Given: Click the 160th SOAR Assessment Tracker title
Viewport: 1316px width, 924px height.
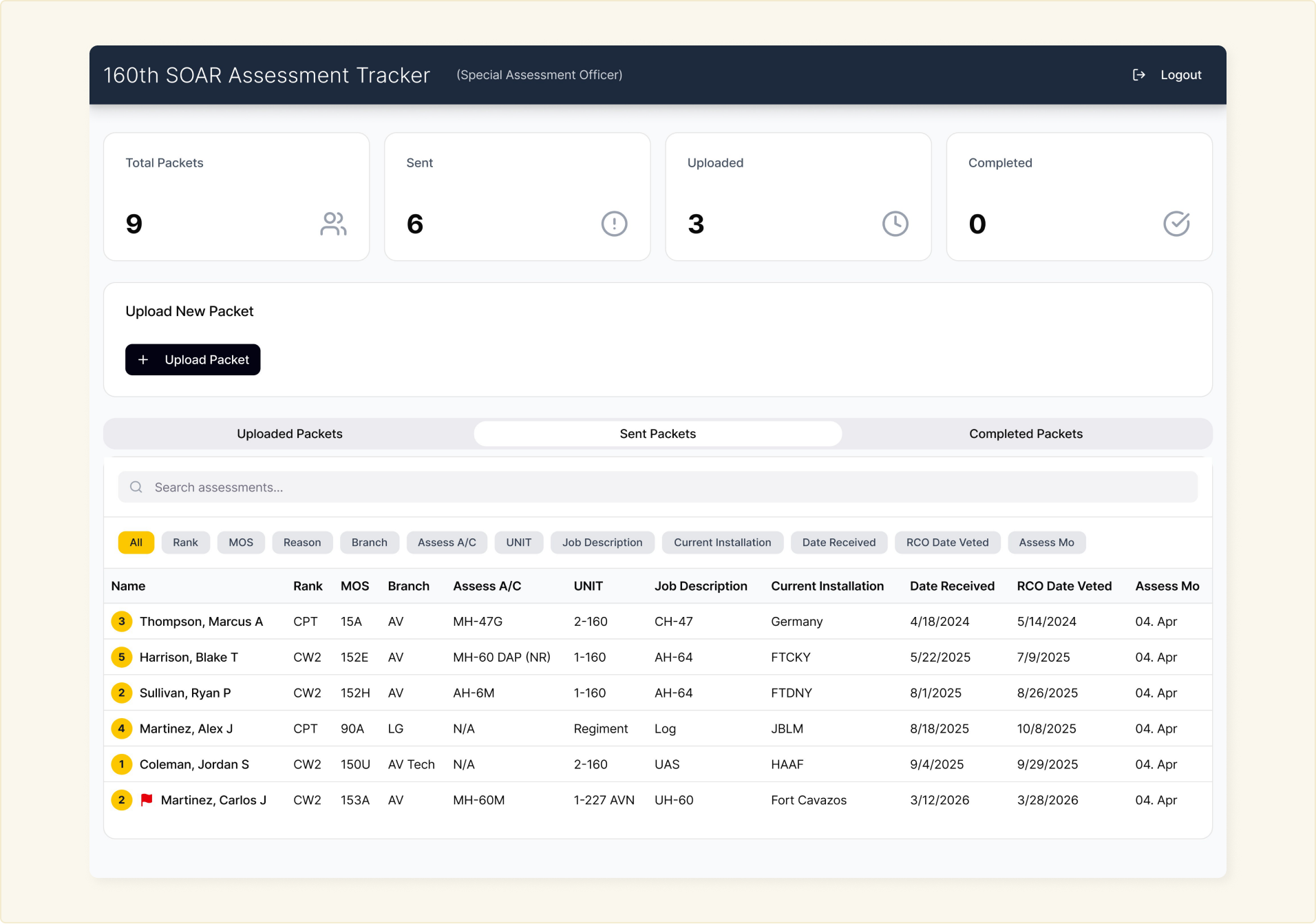Looking at the screenshot, I should coord(266,75).
